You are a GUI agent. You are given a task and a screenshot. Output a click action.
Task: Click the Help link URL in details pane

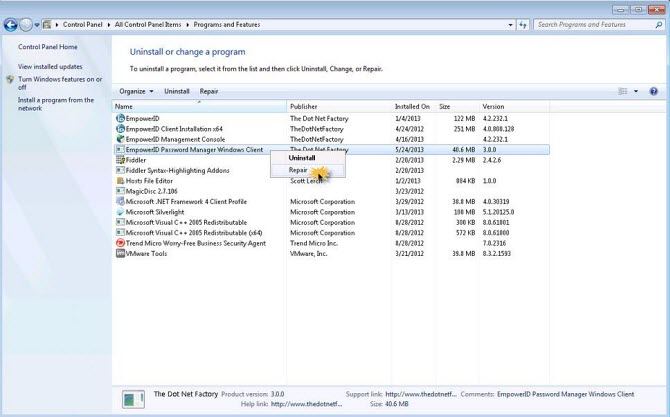pyautogui.click(x=306, y=404)
